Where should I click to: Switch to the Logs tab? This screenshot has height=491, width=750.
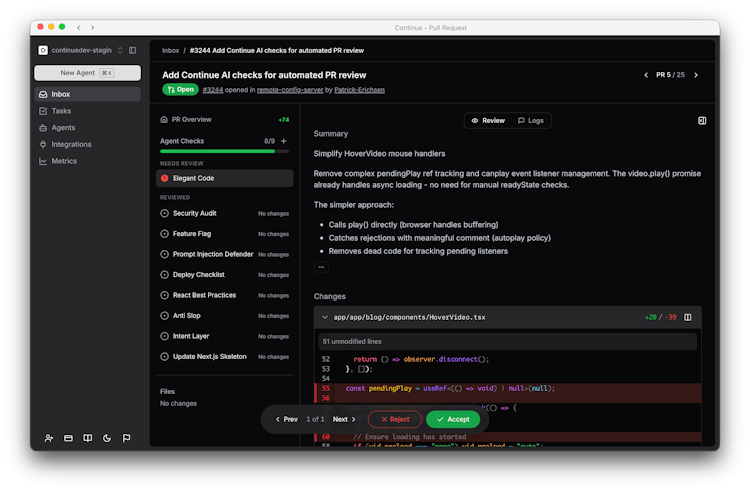tap(530, 120)
